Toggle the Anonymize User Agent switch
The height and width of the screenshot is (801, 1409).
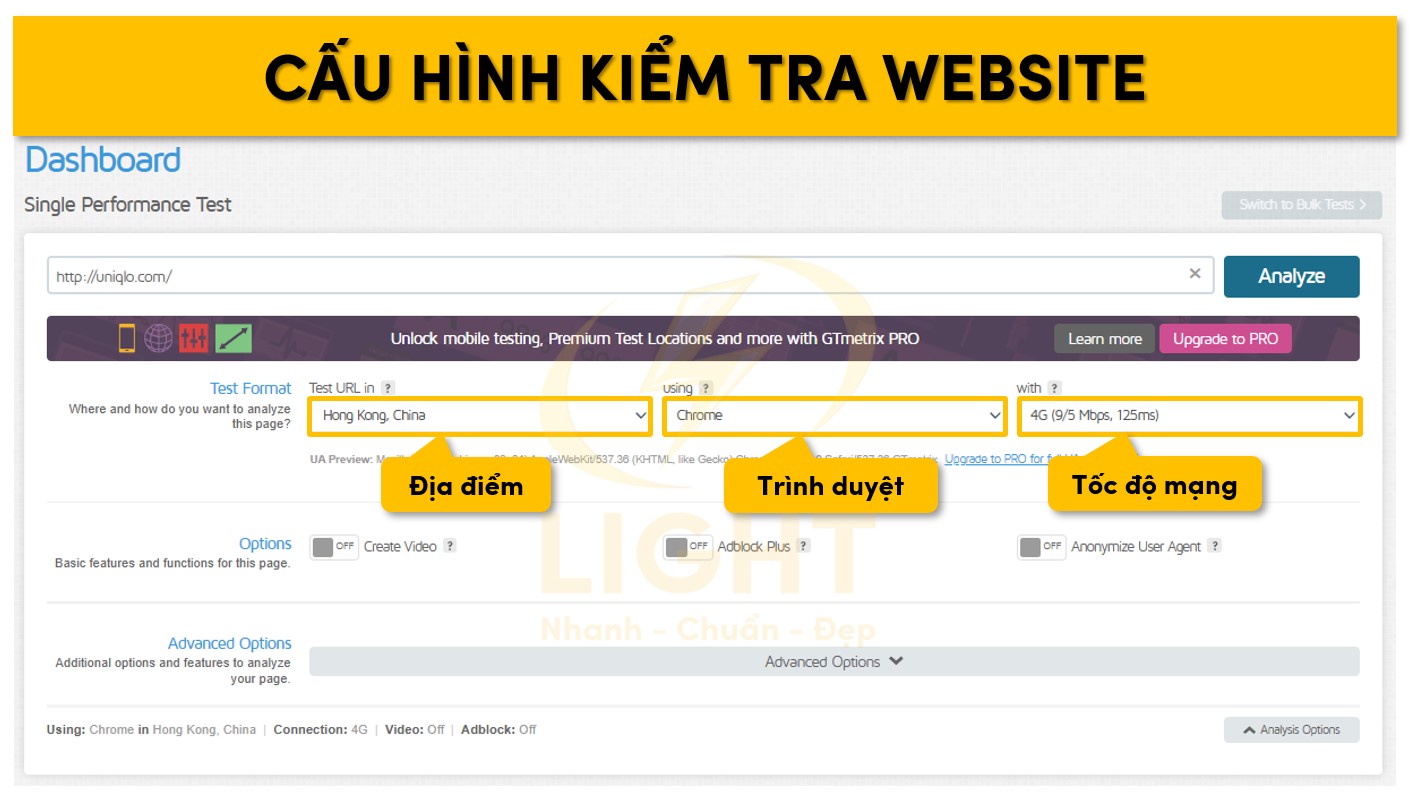[x=1042, y=547]
